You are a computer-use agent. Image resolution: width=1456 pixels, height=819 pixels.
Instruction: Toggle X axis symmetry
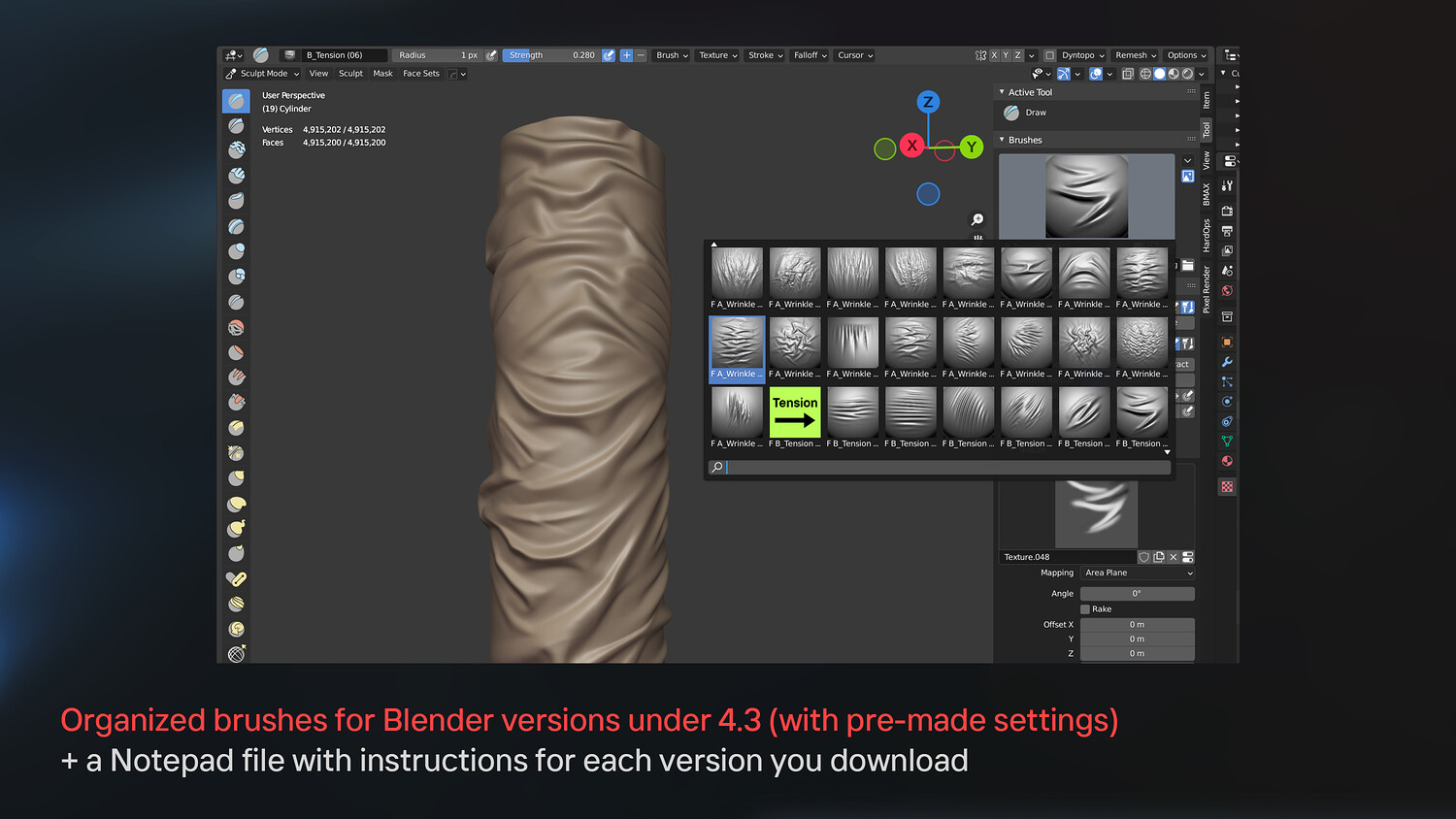click(x=994, y=55)
